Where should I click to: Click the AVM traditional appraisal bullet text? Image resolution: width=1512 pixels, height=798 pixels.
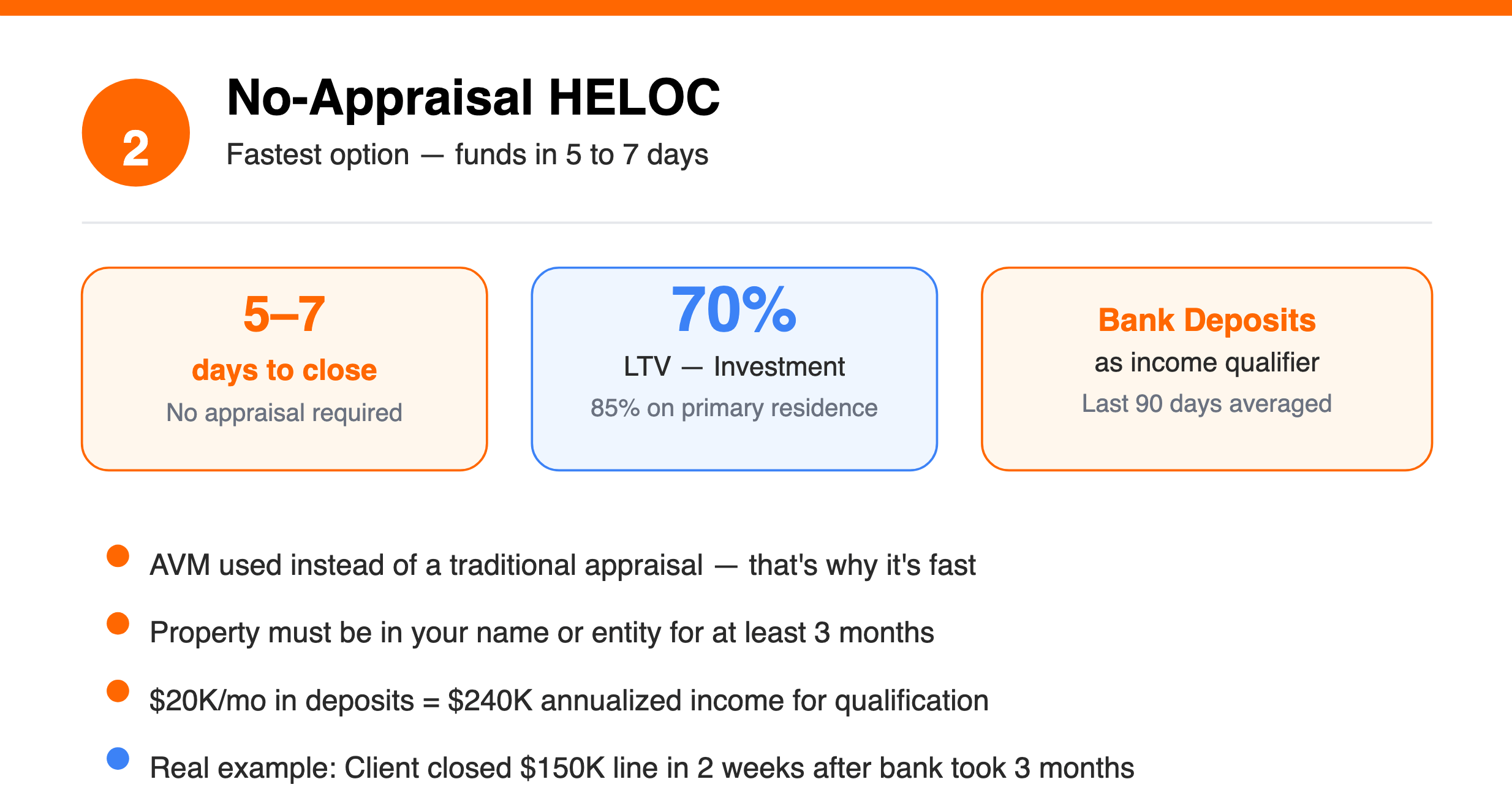tap(562, 565)
